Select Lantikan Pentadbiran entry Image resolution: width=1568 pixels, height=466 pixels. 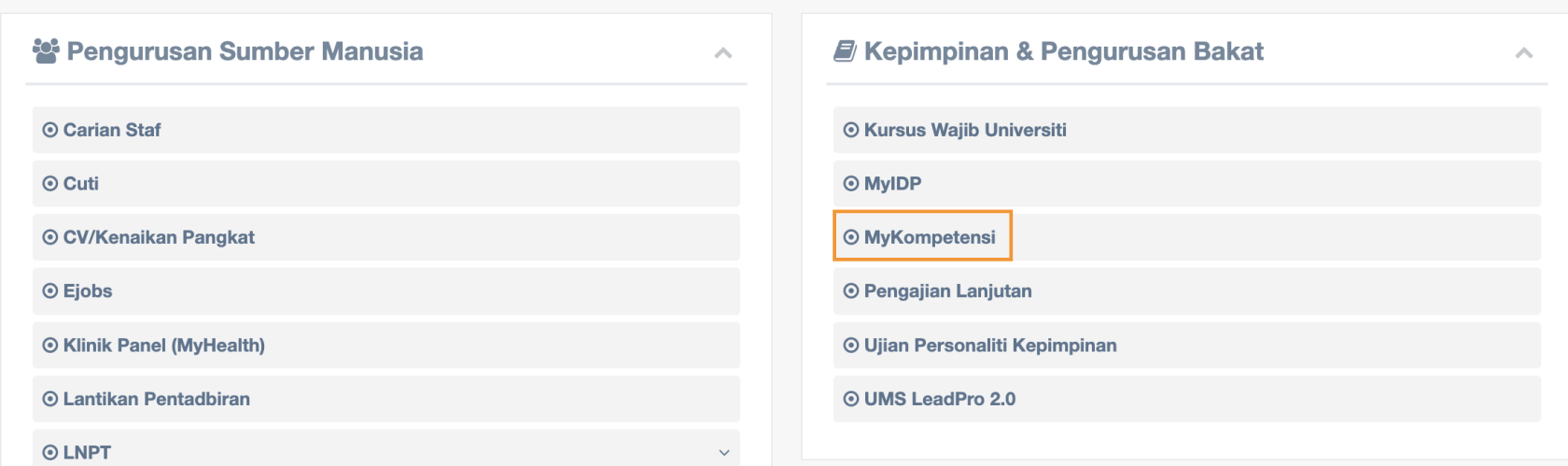click(x=386, y=399)
